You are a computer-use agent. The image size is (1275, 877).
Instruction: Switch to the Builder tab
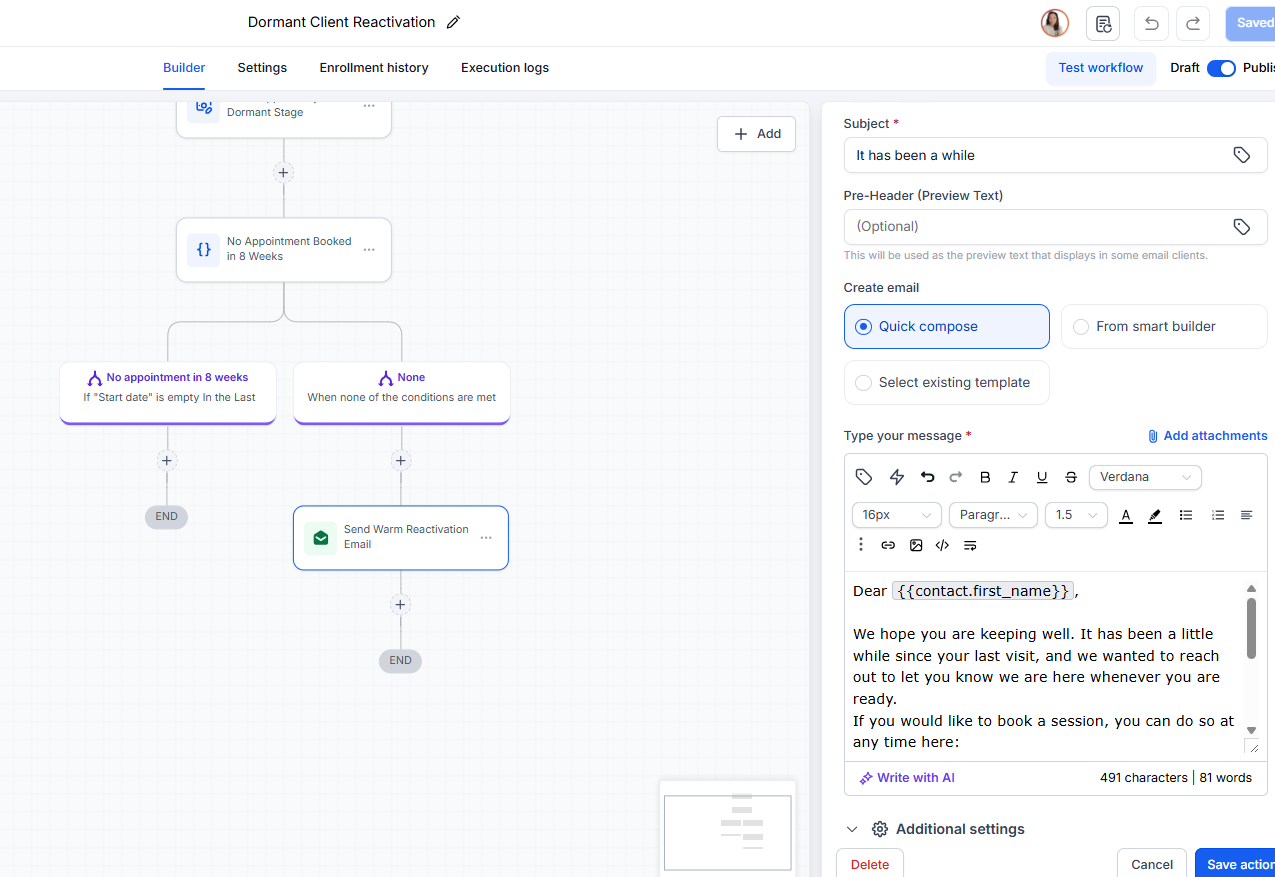tap(184, 68)
